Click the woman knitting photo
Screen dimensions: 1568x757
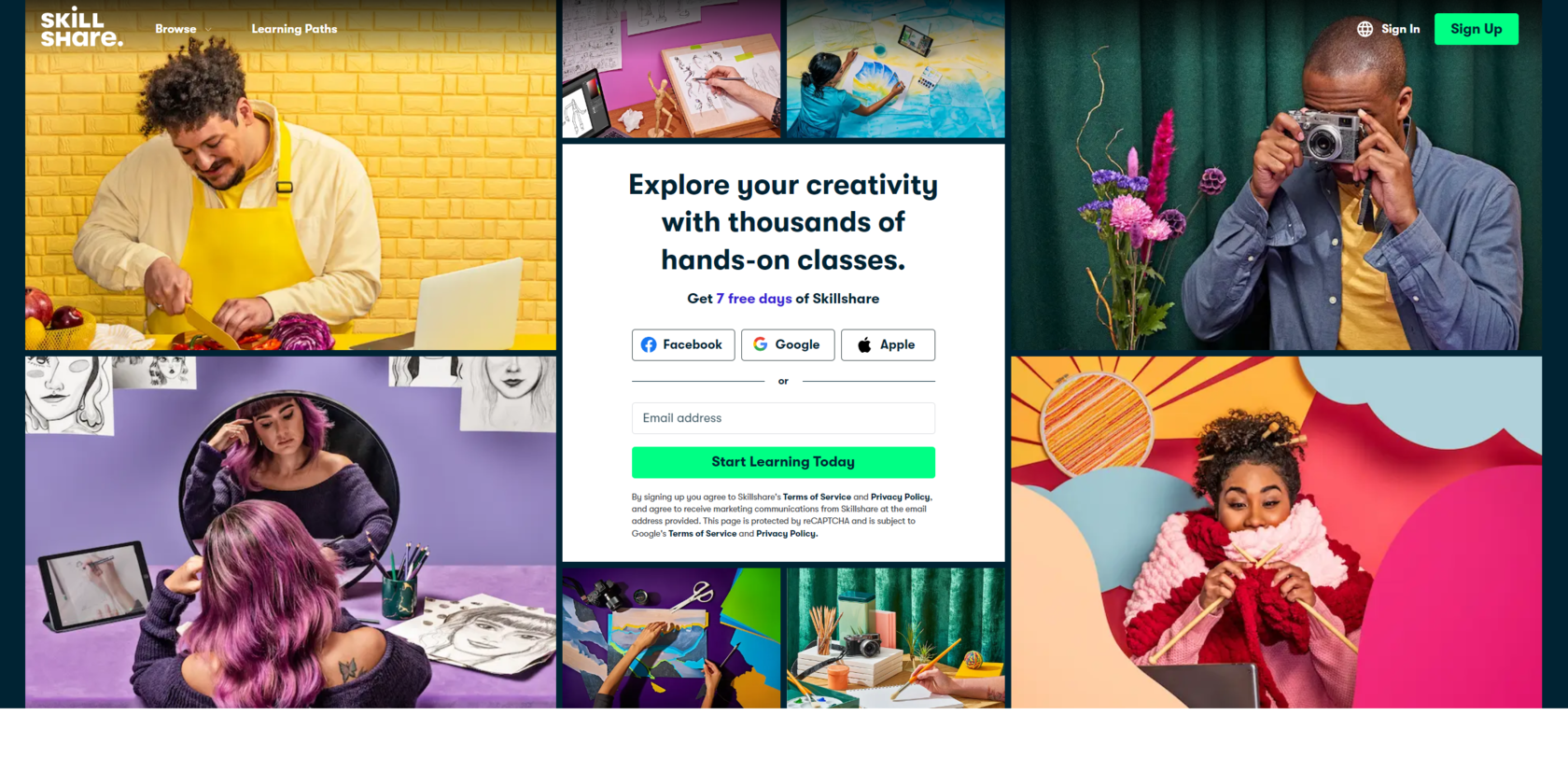pos(1276,531)
